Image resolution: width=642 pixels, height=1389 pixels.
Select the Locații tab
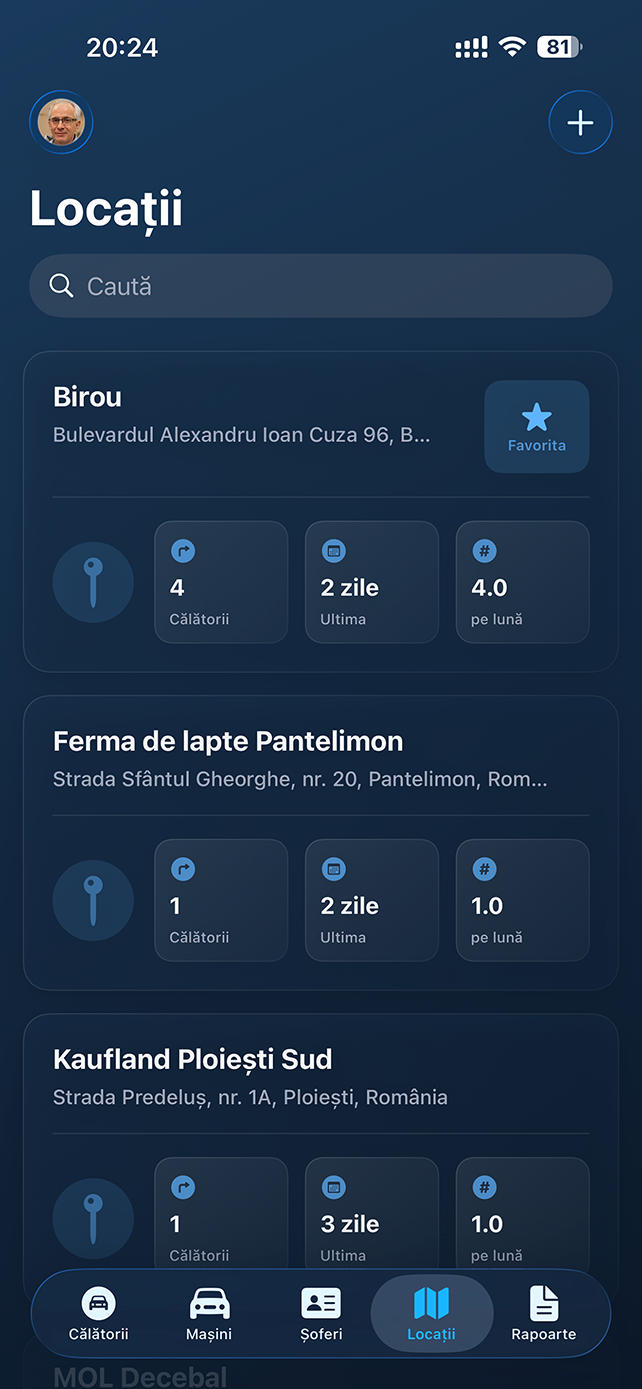point(431,1312)
